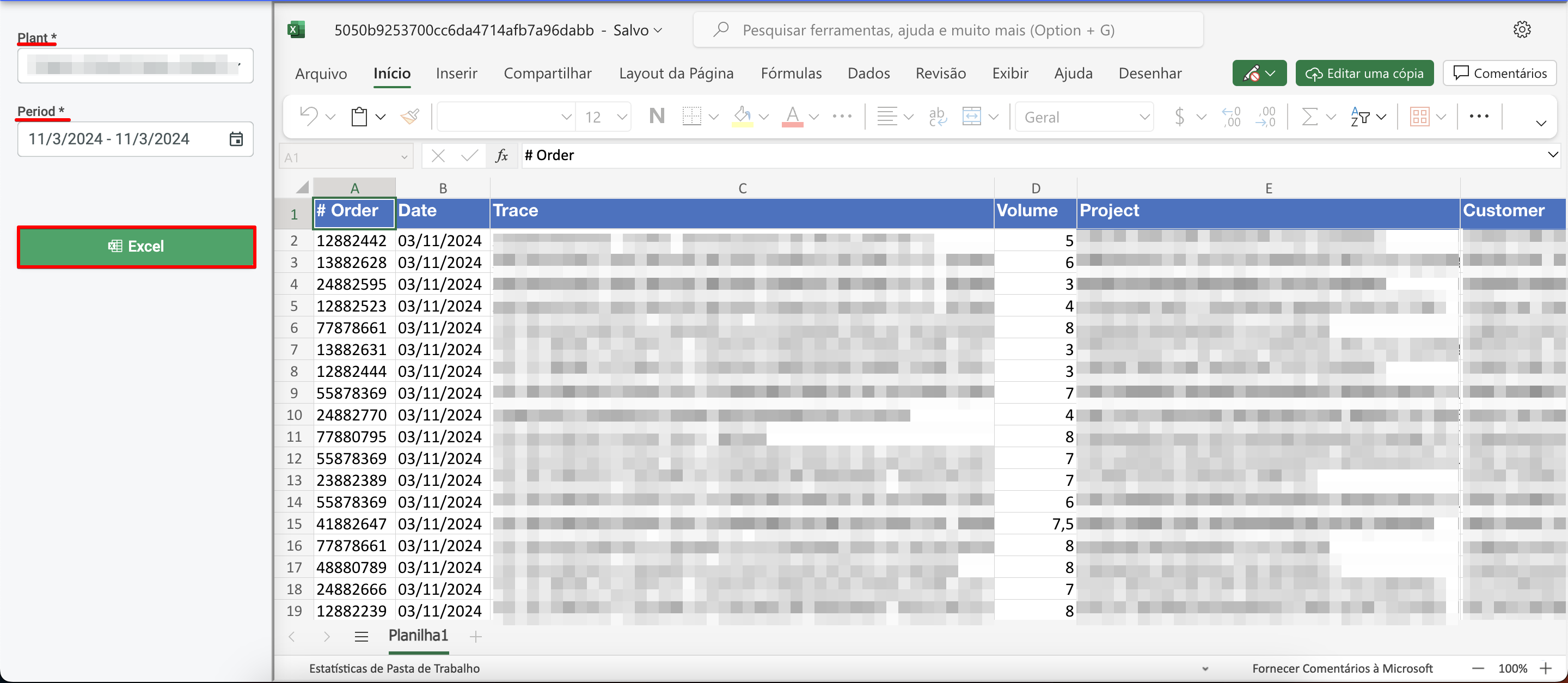
Task: Click the paste clipboard icon
Action: tap(359, 116)
